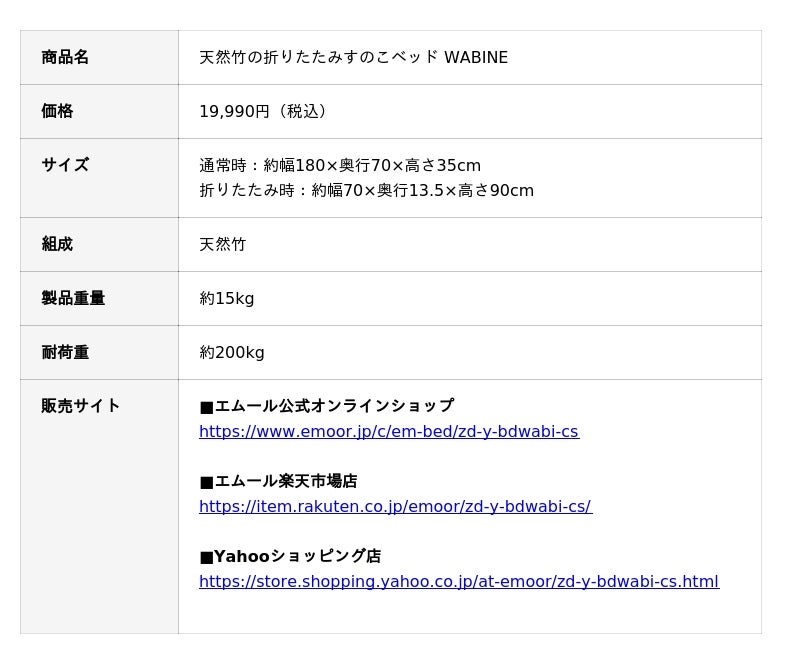This screenshot has height=664, width=800.
Task: Click the Yahooショッピング店 heading
Action: coord(291,557)
